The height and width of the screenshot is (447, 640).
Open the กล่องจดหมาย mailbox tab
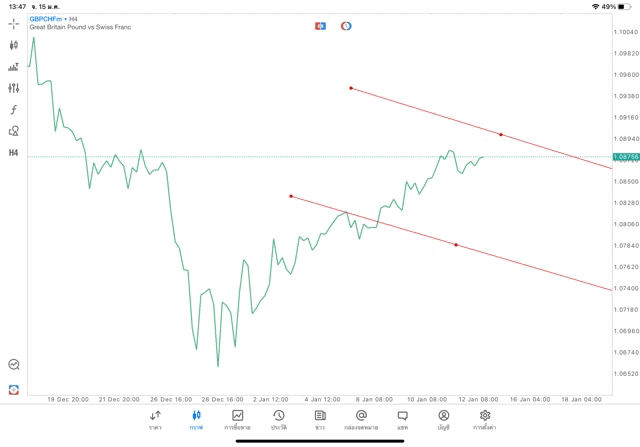coord(361,419)
